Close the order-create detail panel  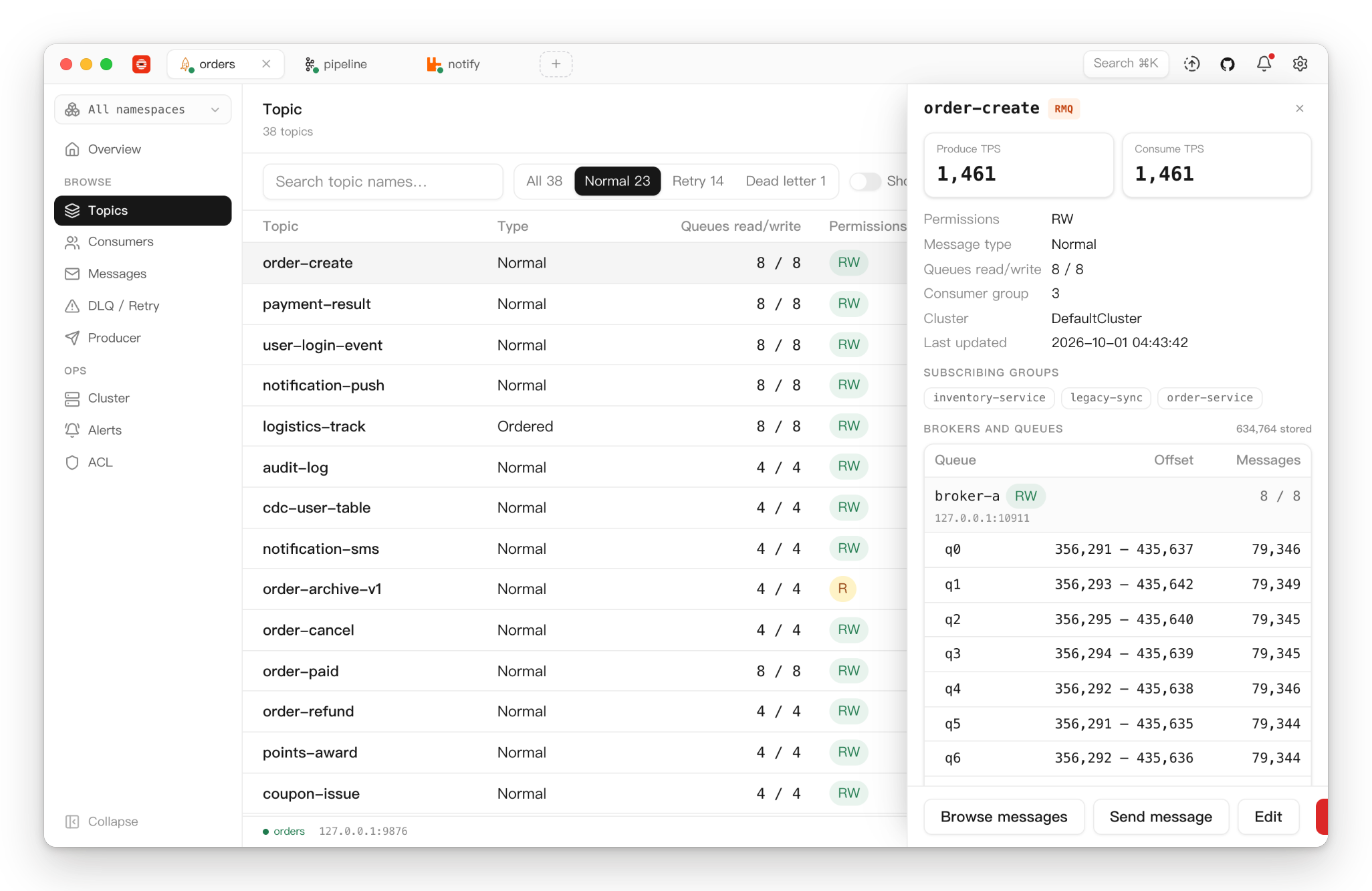[x=1300, y=108]
